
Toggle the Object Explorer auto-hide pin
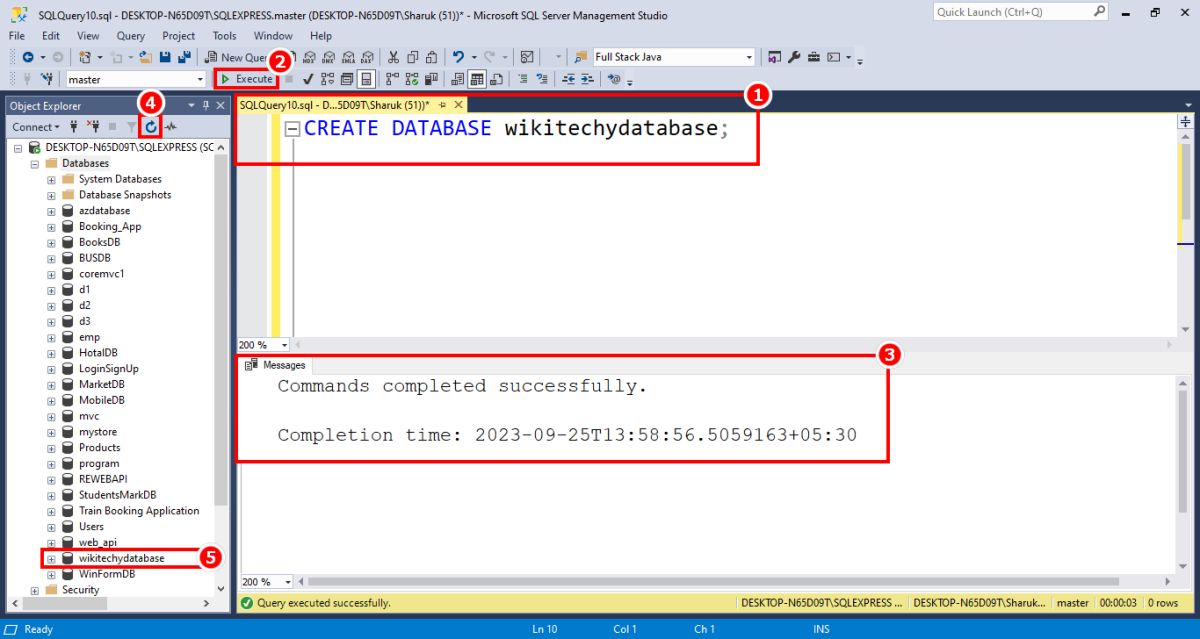tap(207, 105)
